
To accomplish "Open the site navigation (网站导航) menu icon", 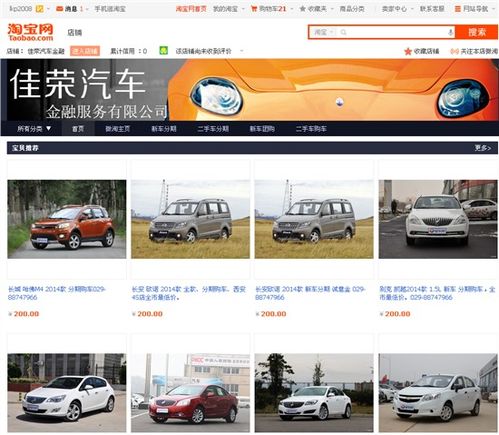I will 458,9.
